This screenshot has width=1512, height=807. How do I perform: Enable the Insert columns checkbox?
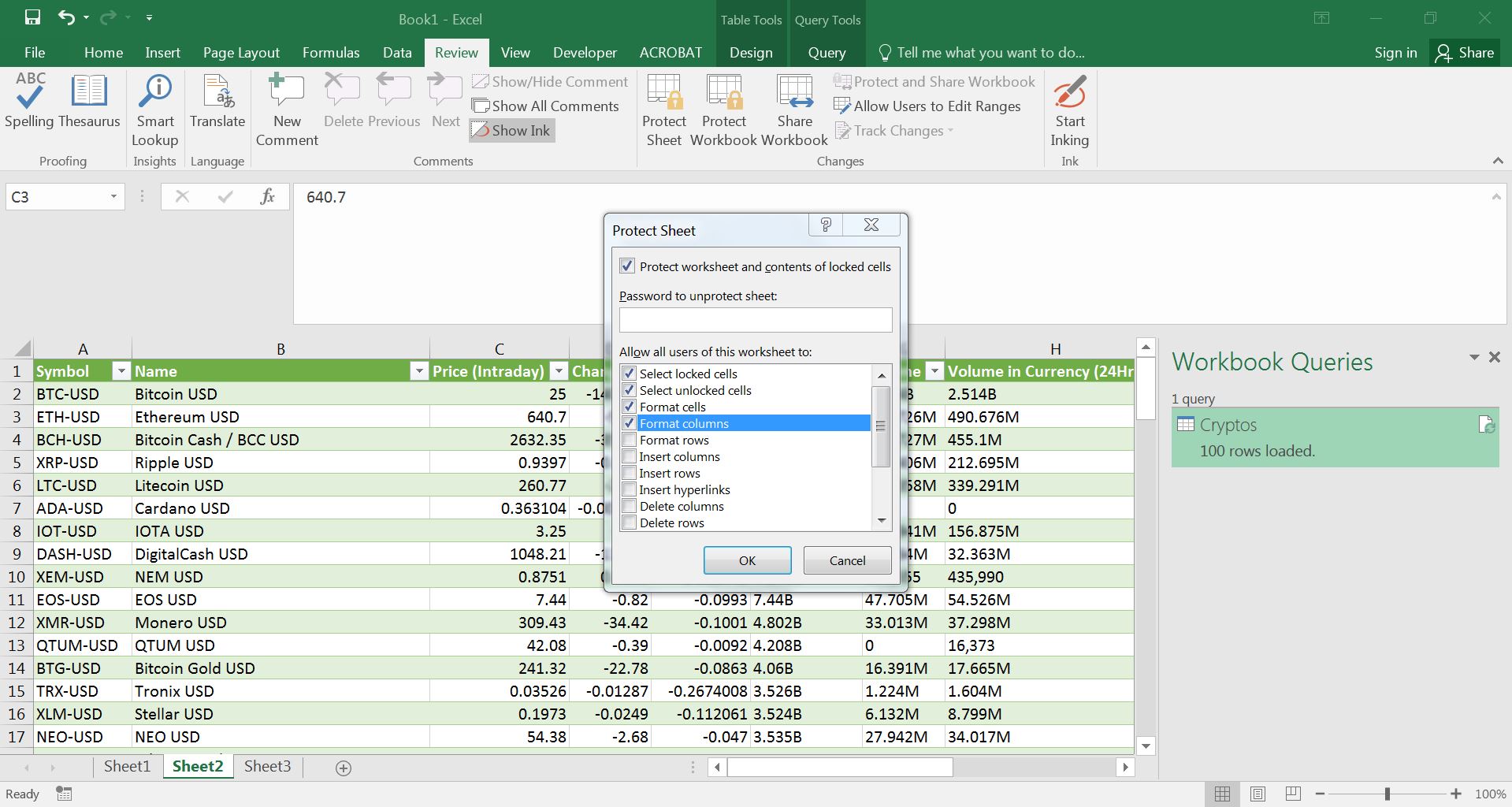(x=630, y=457)
